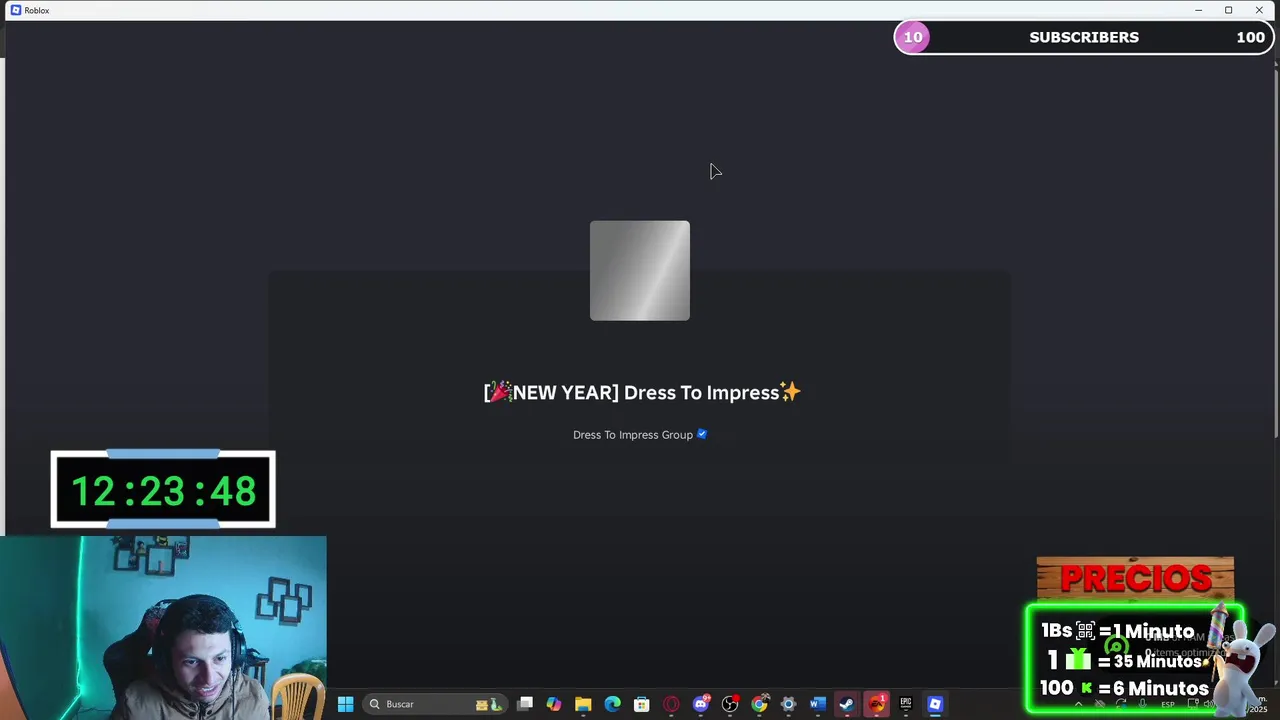This screenshot has height=720, width=1280.
Task: Close the Roblox window
Action: pyautogui.click(x=1259, y=10)
